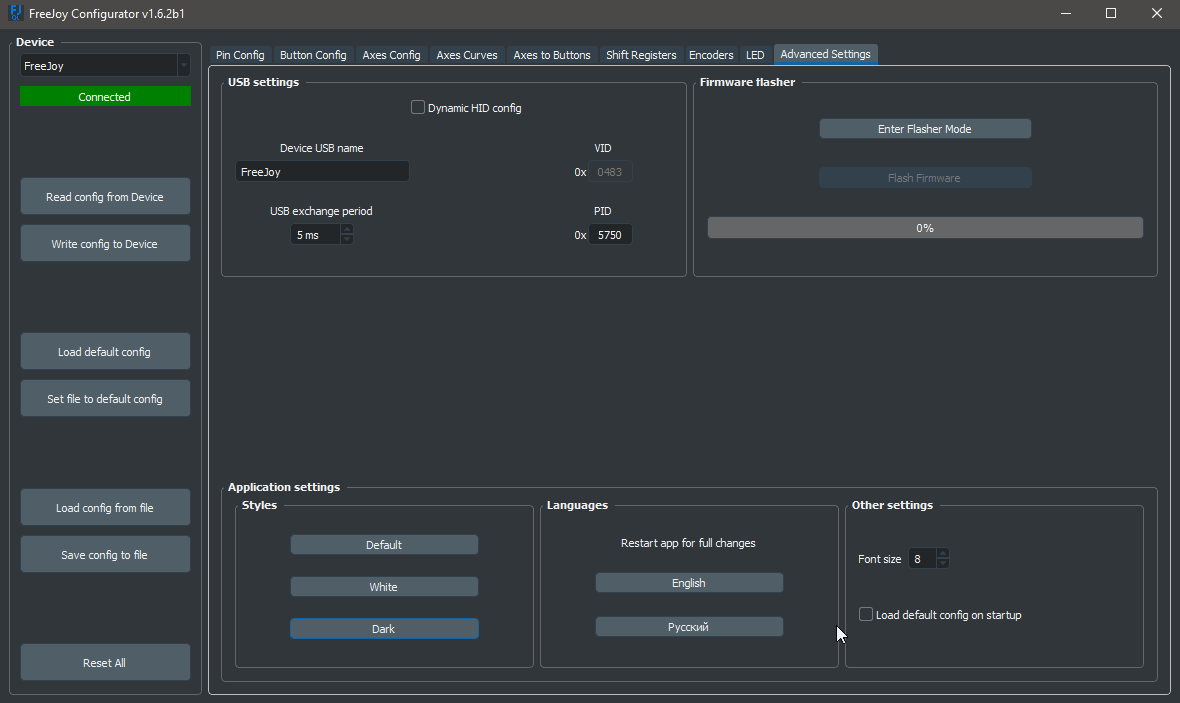Click Read config from Device button
This screenshot has height=703, width=1180.
pos(105,197)
